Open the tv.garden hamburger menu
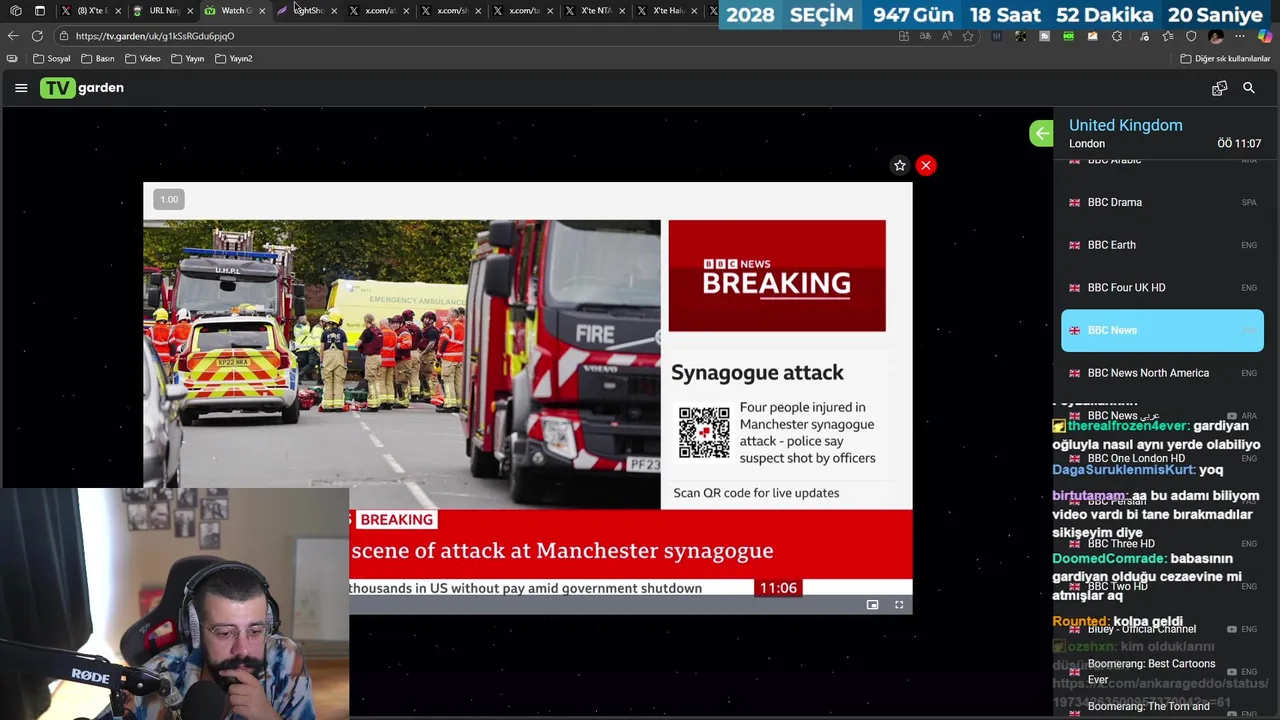Image resolution: width=1280 pixels, height=720 pixels. click(x=21, y=88)
